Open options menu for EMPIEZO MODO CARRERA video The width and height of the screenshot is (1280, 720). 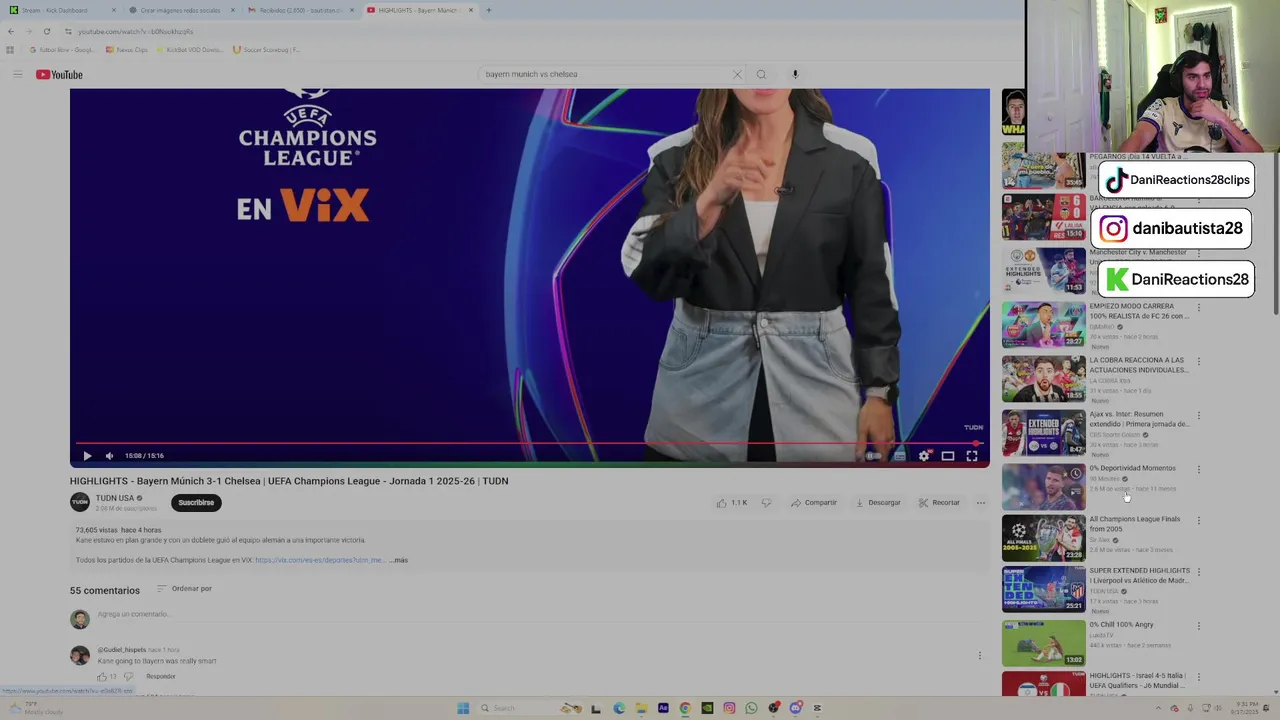pos(1199,308)
